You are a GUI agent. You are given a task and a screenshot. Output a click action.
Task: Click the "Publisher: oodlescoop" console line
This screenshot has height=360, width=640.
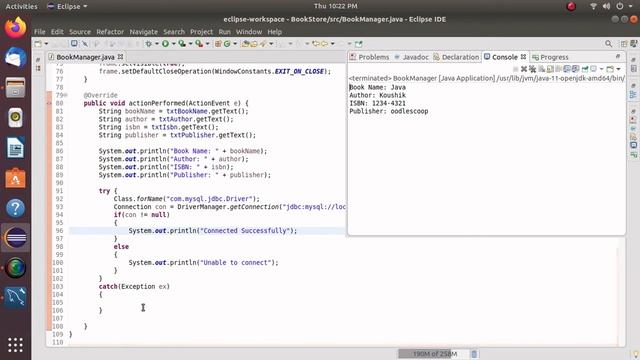tap(389, 111)
